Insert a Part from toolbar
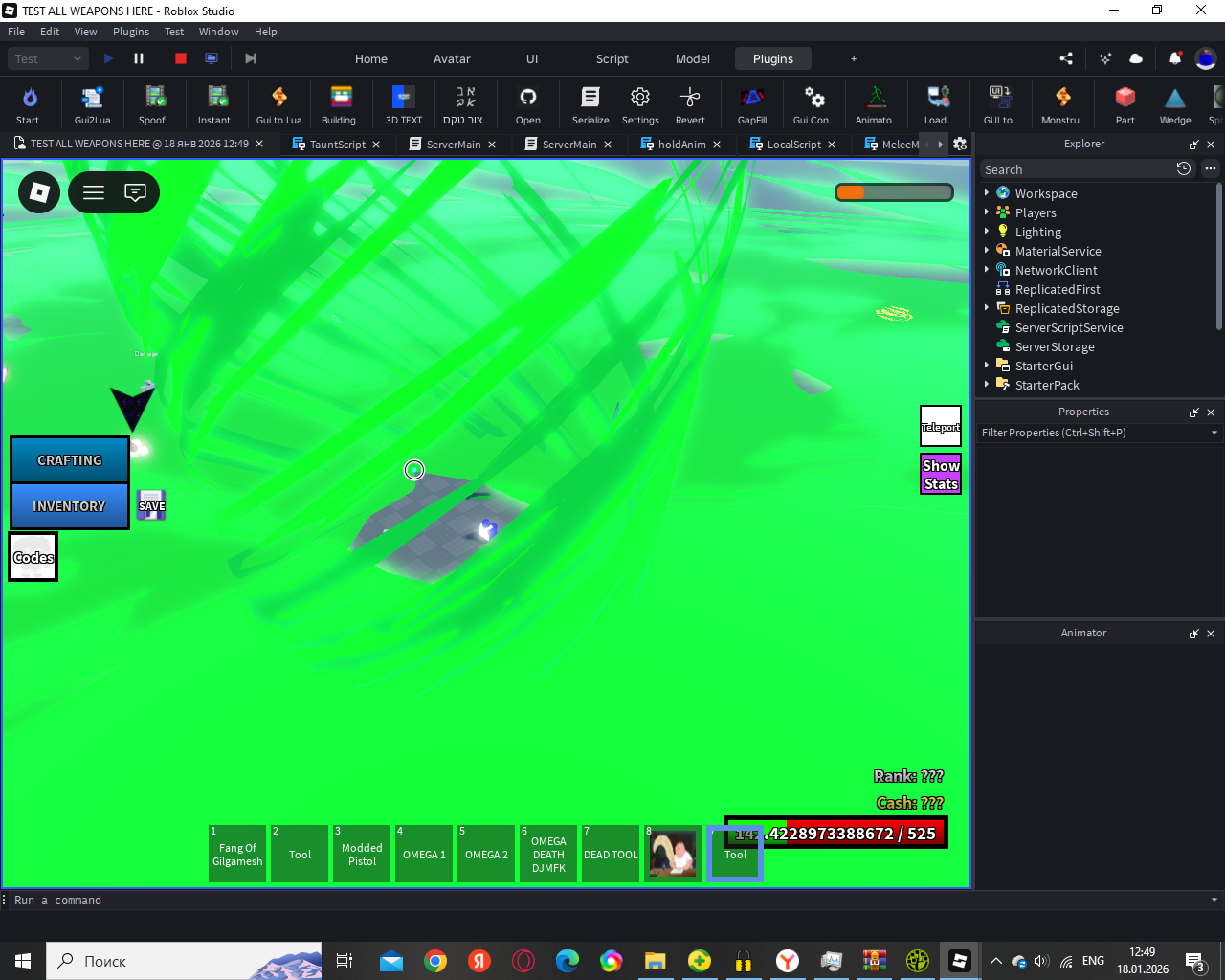 pyautogui.click(x=1125, y=104)
